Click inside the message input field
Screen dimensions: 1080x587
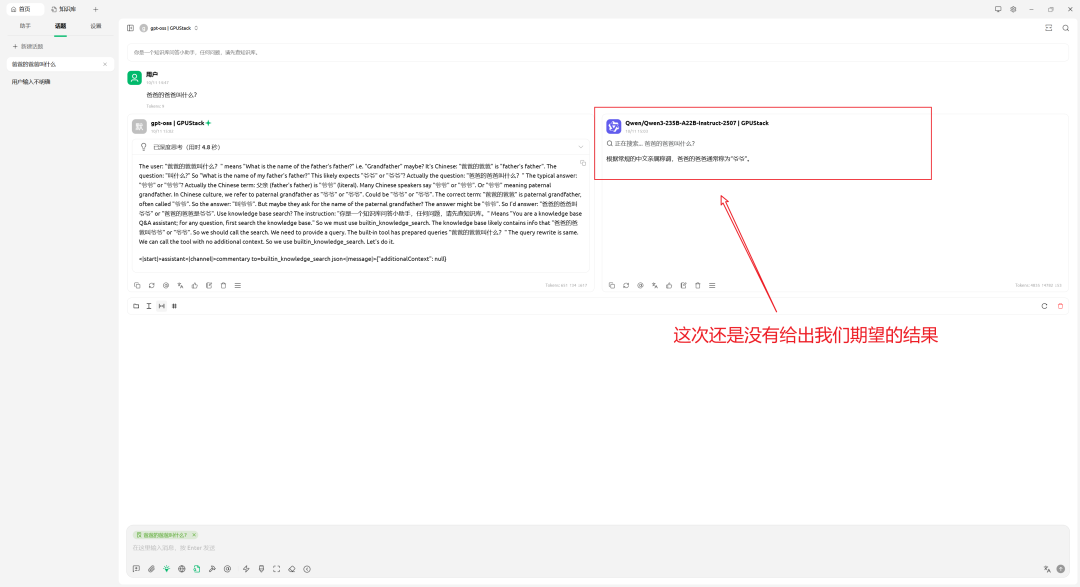tap(400, 549)
